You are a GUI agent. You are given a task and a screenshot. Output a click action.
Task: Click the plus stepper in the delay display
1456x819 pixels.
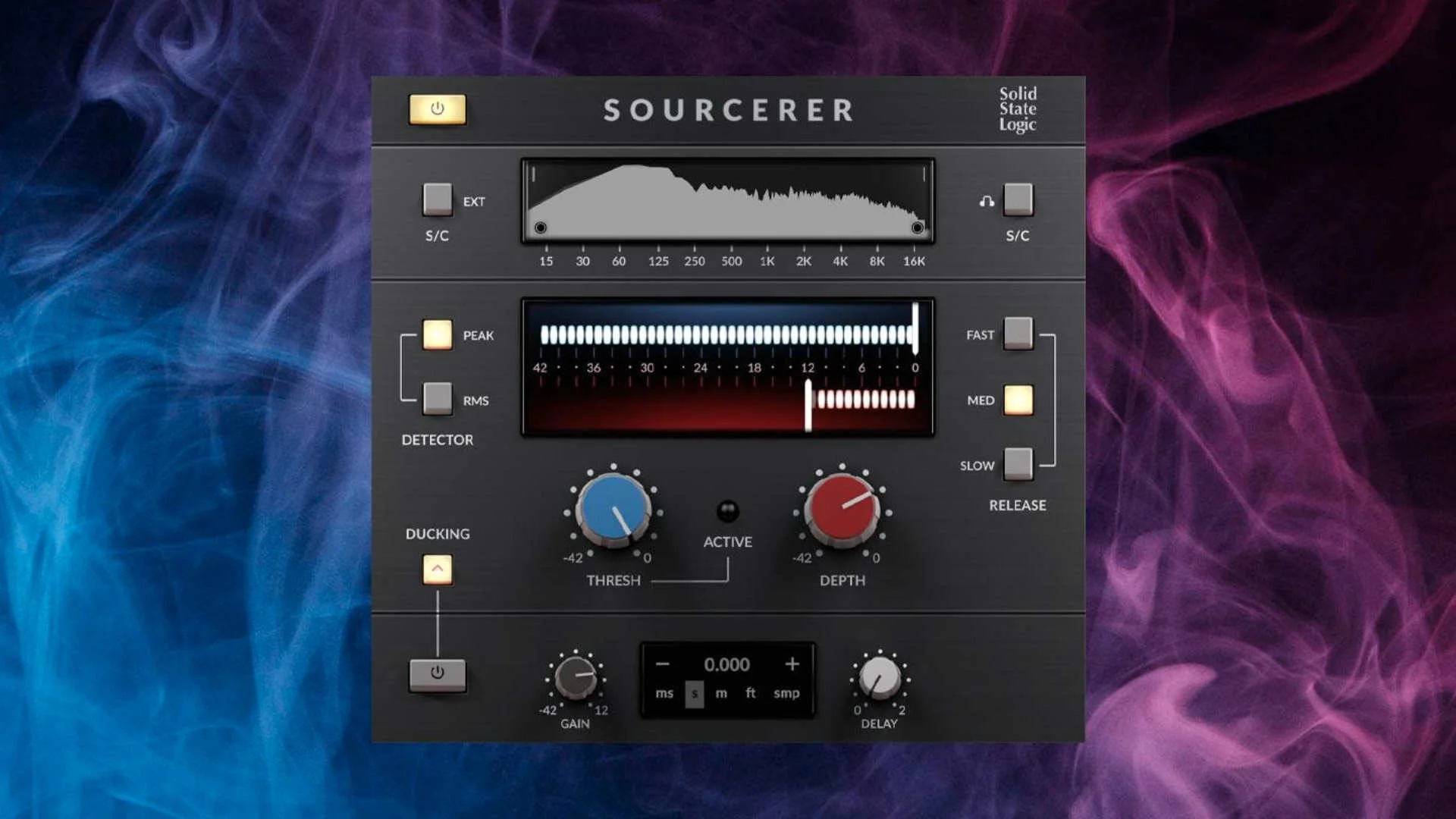click(x=792, y=664)
